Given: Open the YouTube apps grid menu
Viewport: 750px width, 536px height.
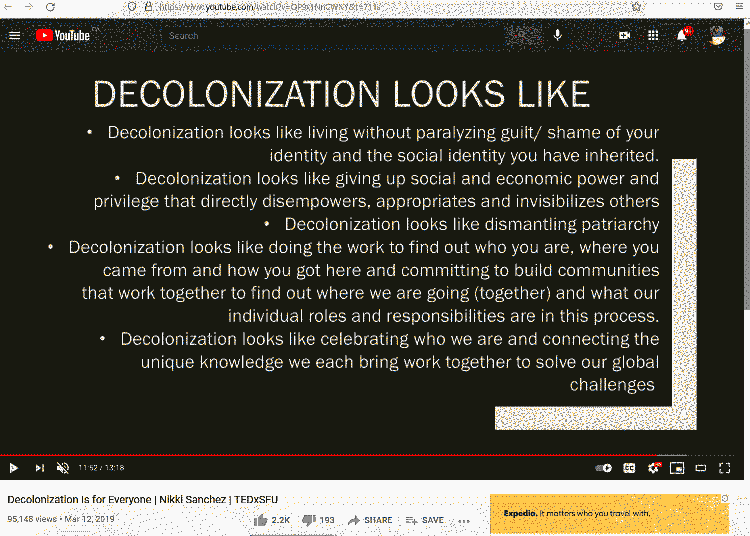Looking at the screenshot, I should [x=653, y=35].
